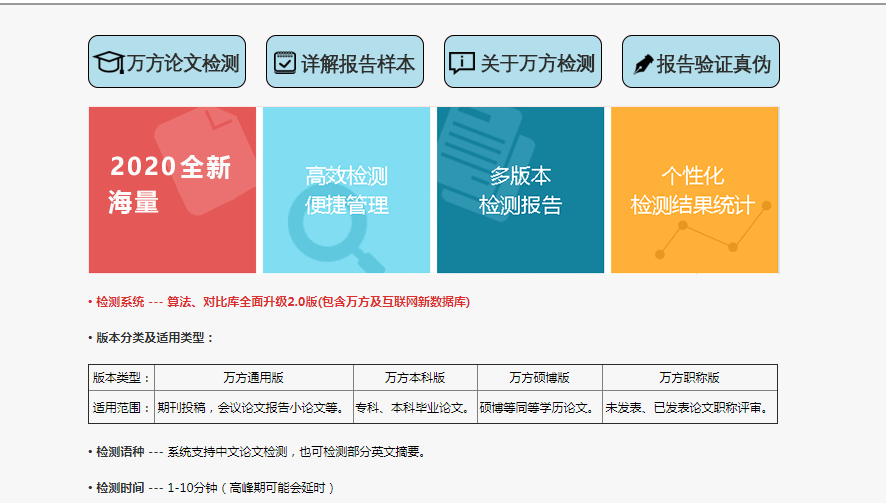Click the 检测语种 description line
Screen dimensions: 886x503
(258, 452)
